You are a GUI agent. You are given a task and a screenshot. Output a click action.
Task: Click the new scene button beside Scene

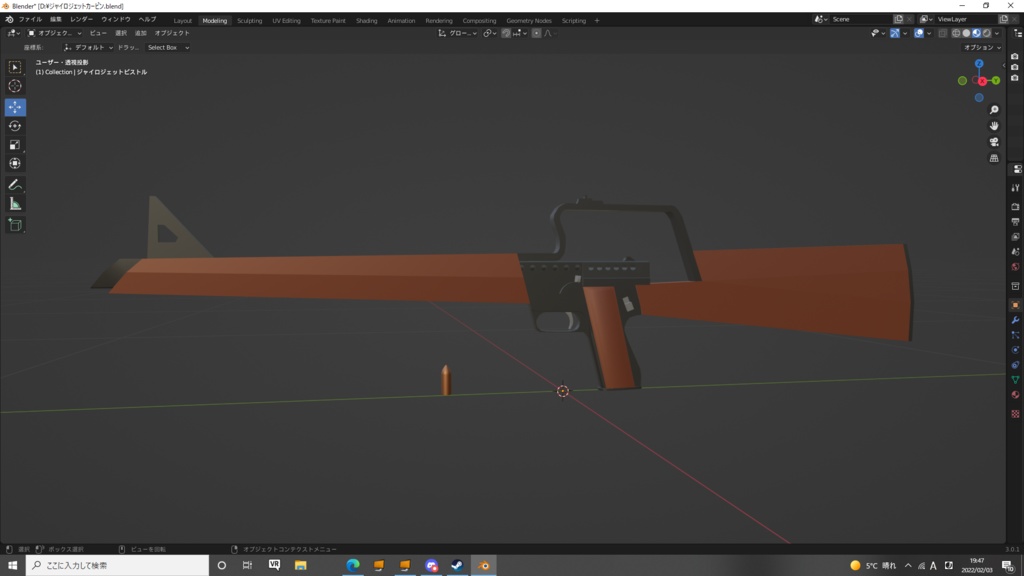(899, 20)
